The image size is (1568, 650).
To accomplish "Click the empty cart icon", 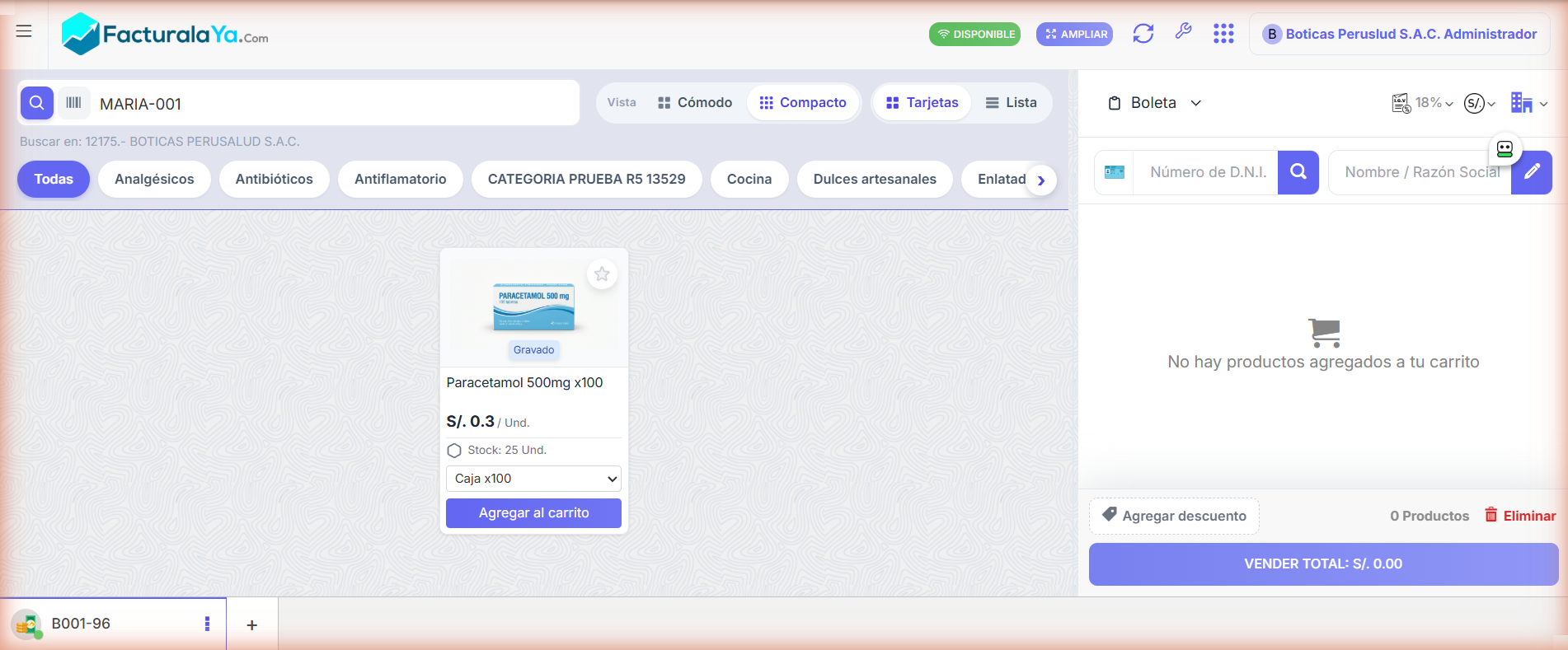I will click(1324, 333).
